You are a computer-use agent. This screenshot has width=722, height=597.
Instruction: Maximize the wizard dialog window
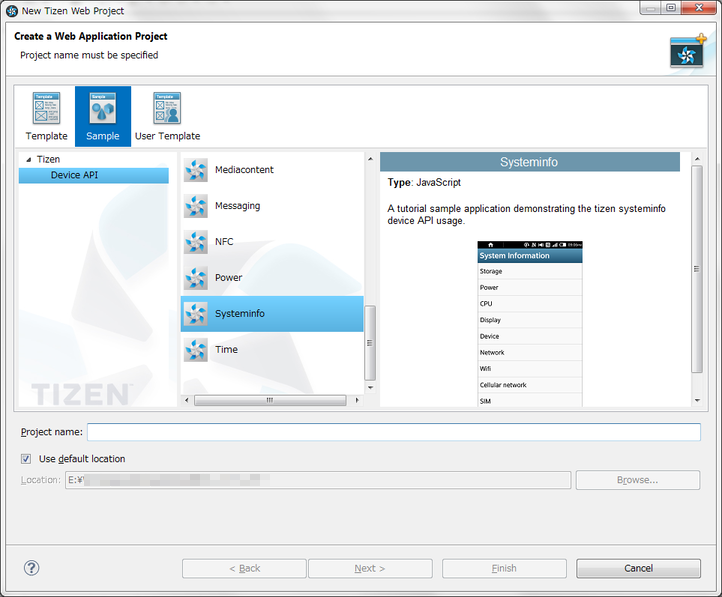pyautogui.click(x=671, y=7)
